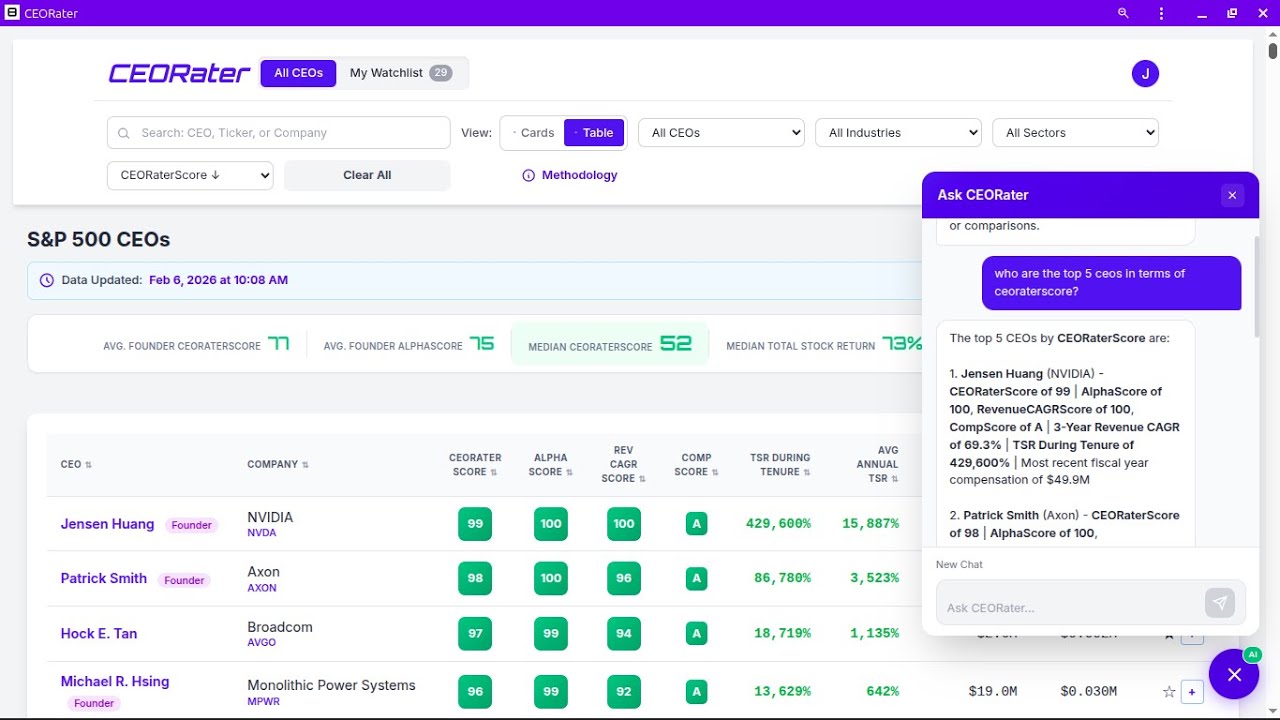The image size is (1280, 720).
Task: Click the zoom magnifier icon in title bar
Action: [1123, 13]
